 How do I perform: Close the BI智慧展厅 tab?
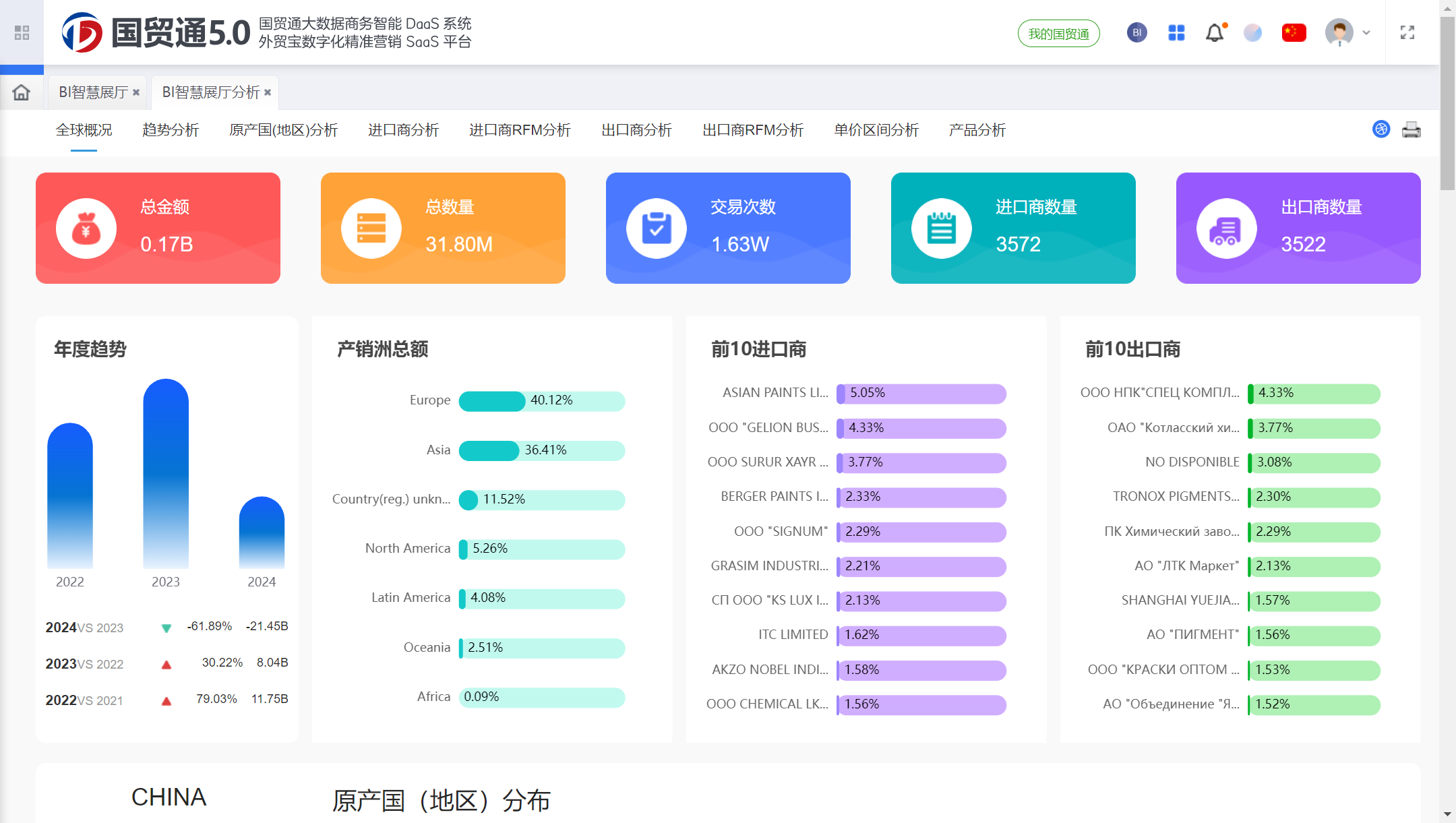coord(137,92)
